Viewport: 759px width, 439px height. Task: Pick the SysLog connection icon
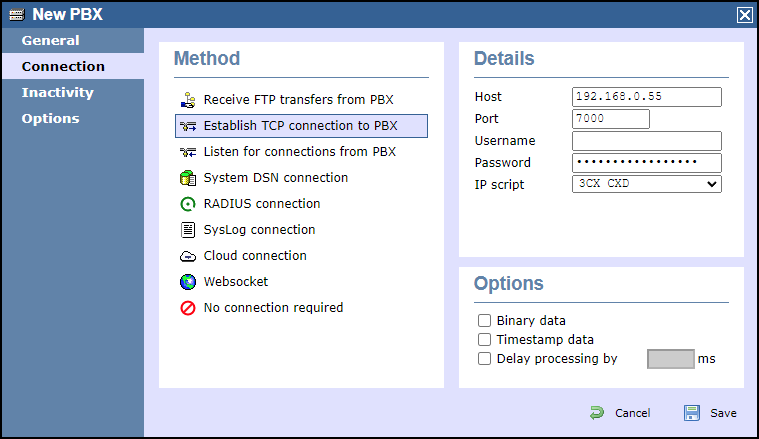(187, 230)
